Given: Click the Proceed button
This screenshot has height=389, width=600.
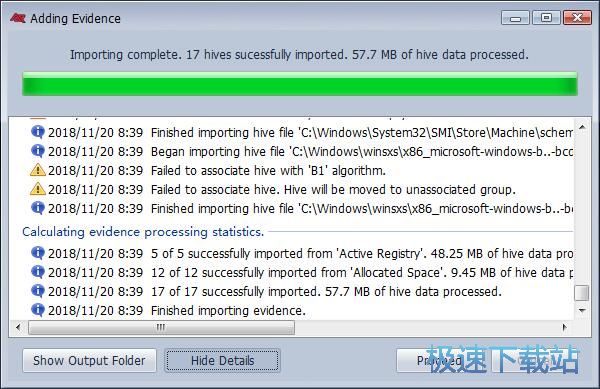Looking at the screenshot, I should (439, 360).
